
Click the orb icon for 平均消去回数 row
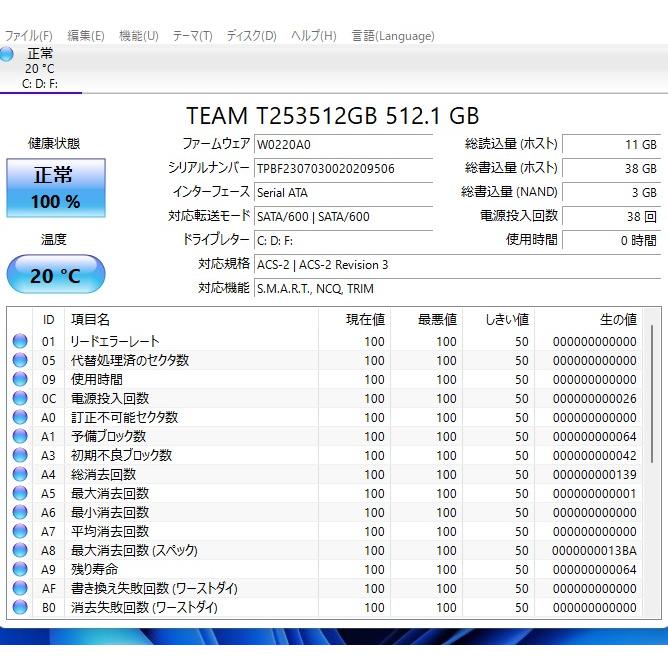point(20,531)
